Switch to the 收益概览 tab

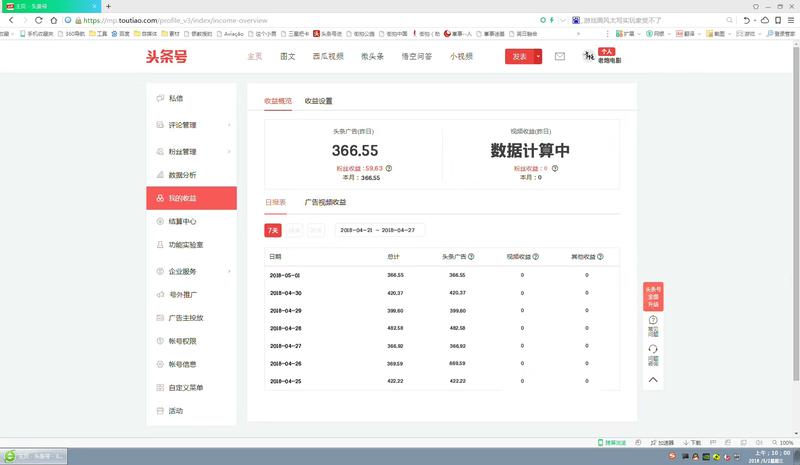coord(278,101)
